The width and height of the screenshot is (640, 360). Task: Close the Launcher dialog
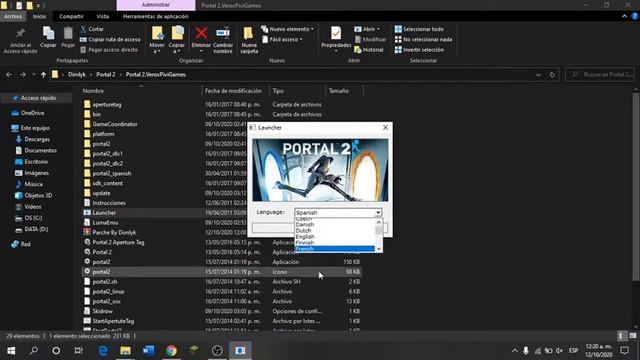[x=385, y=128]
